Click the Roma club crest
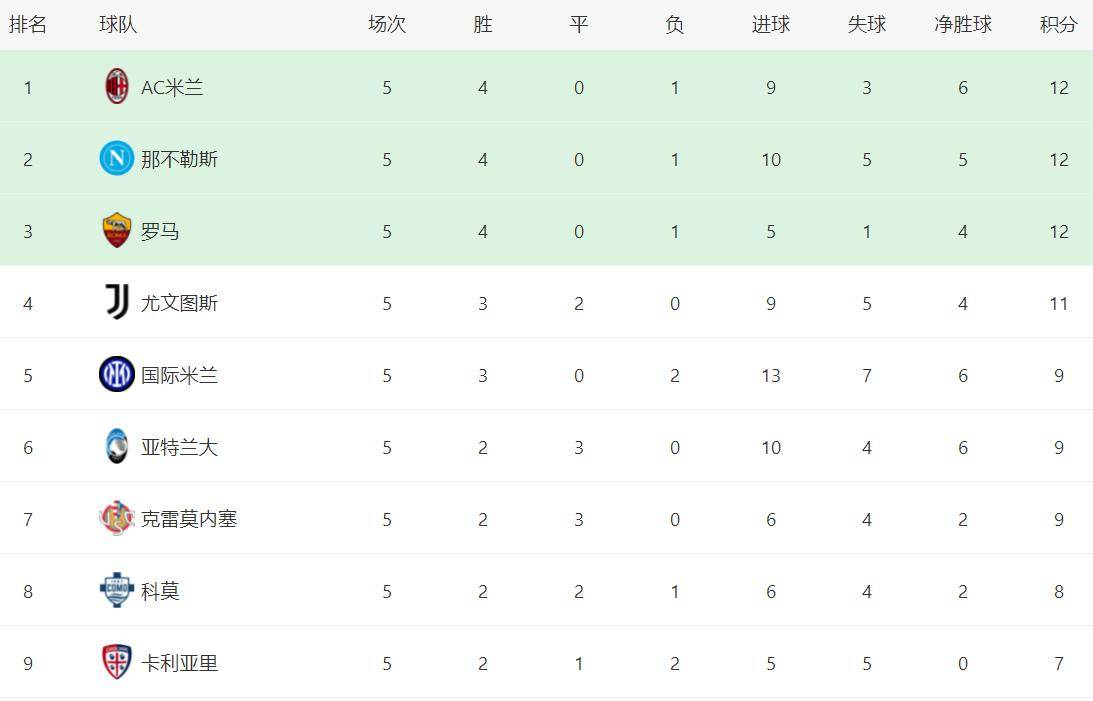 [117, 231]
